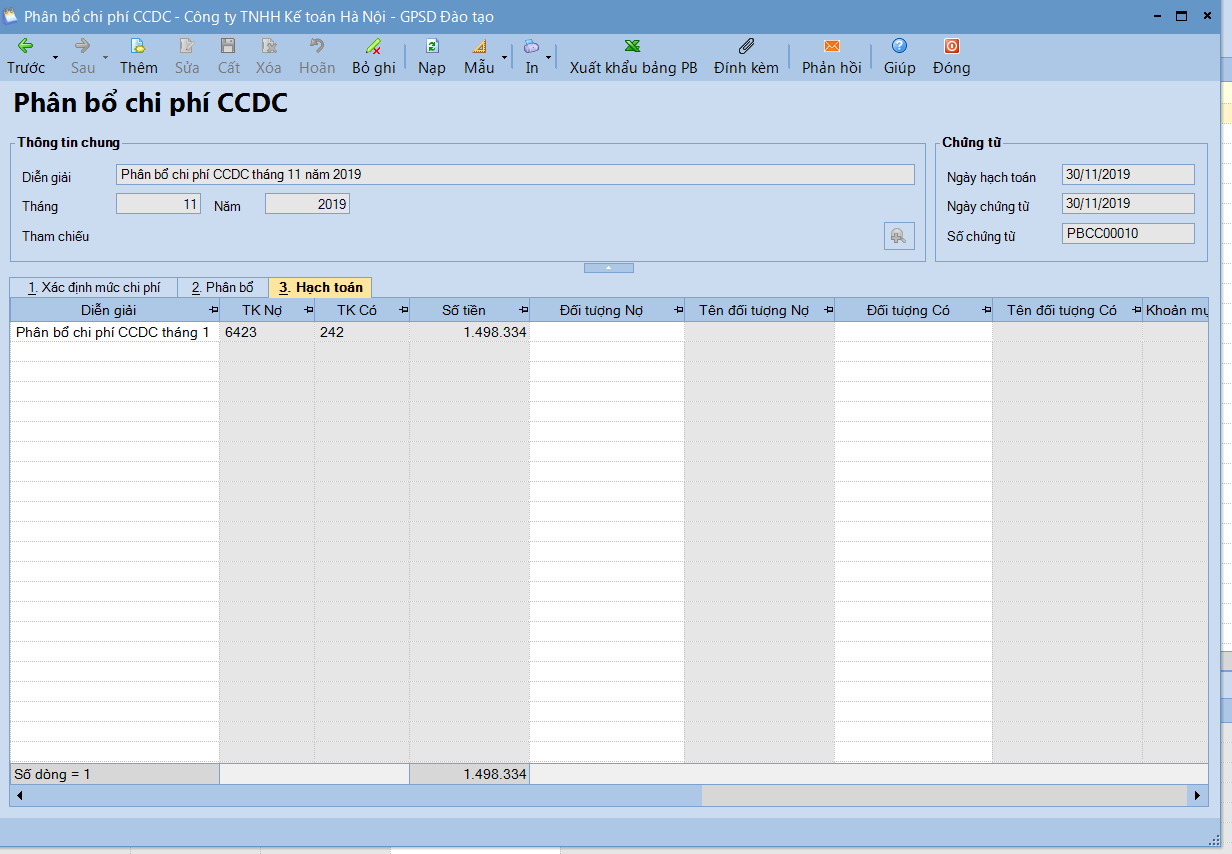This screenshot has width=1232, height=854.
Task: Click the Số chứng từ field PBCC00010
Action: click(1128, 234)
